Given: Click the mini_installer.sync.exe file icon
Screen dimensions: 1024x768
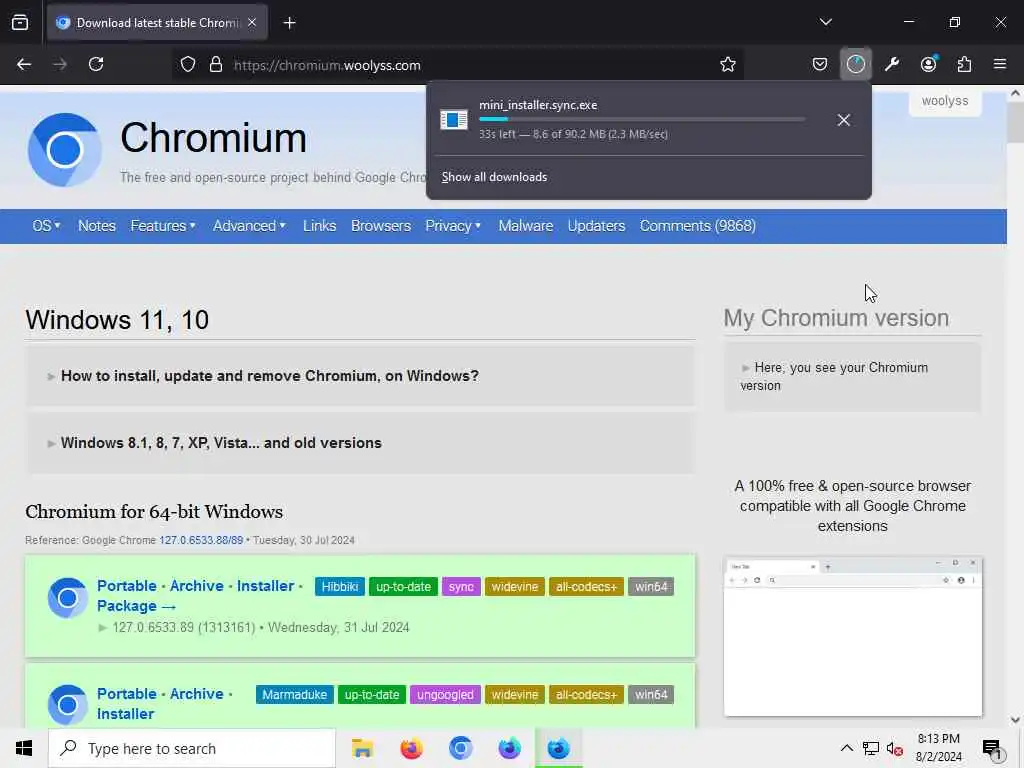Looking at the screenshot, I should click(x=454, y=120).
